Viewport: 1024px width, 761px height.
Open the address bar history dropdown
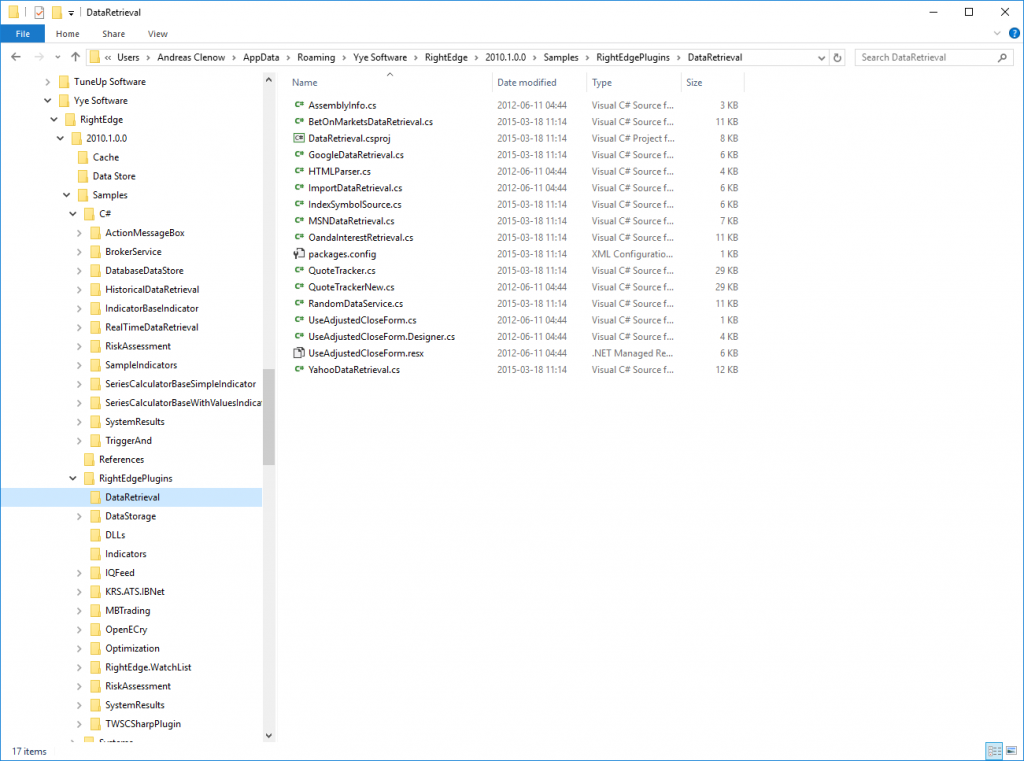[x=822, y=57]
